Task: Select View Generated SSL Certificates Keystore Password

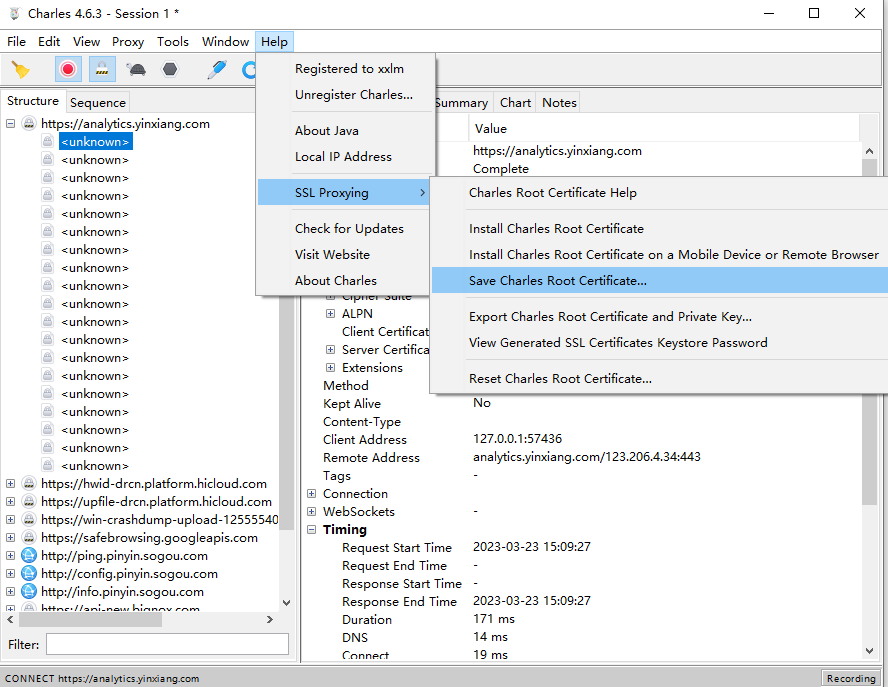Action: pyautogui.click(x=660, y=343)
